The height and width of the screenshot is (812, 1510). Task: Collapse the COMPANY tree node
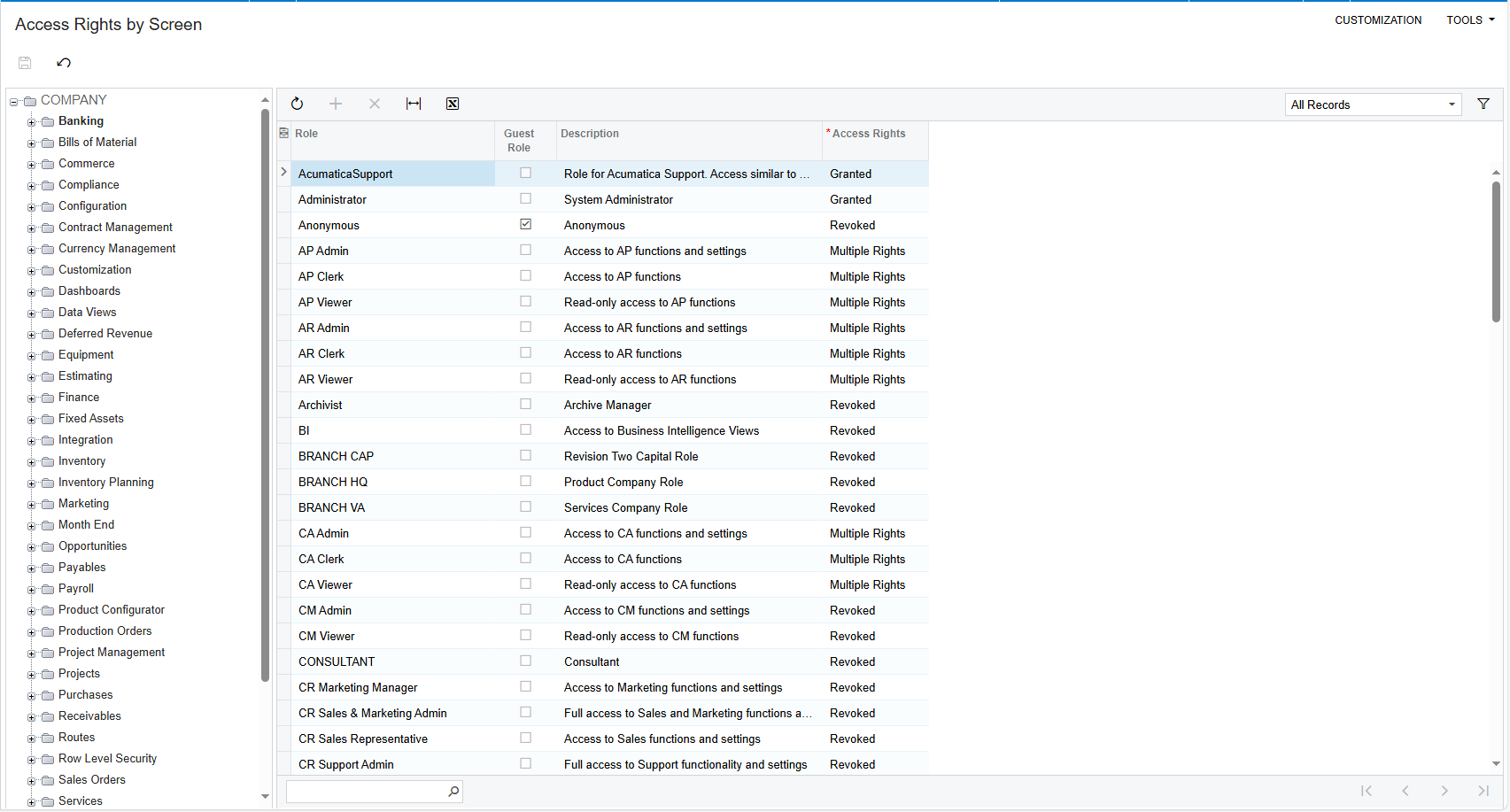[x=14, y=101]
